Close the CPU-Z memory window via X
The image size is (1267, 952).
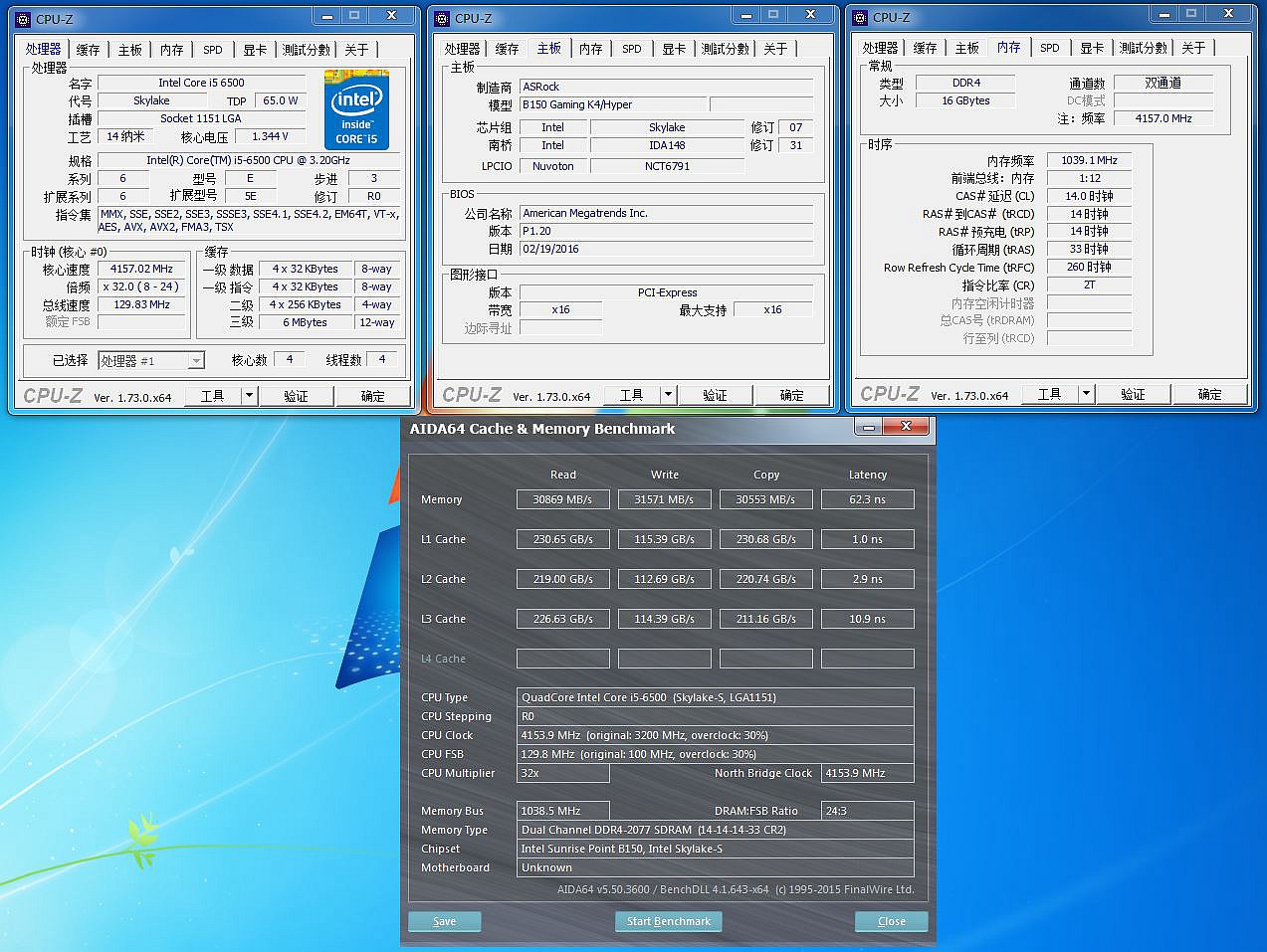tap(1228, 14)
